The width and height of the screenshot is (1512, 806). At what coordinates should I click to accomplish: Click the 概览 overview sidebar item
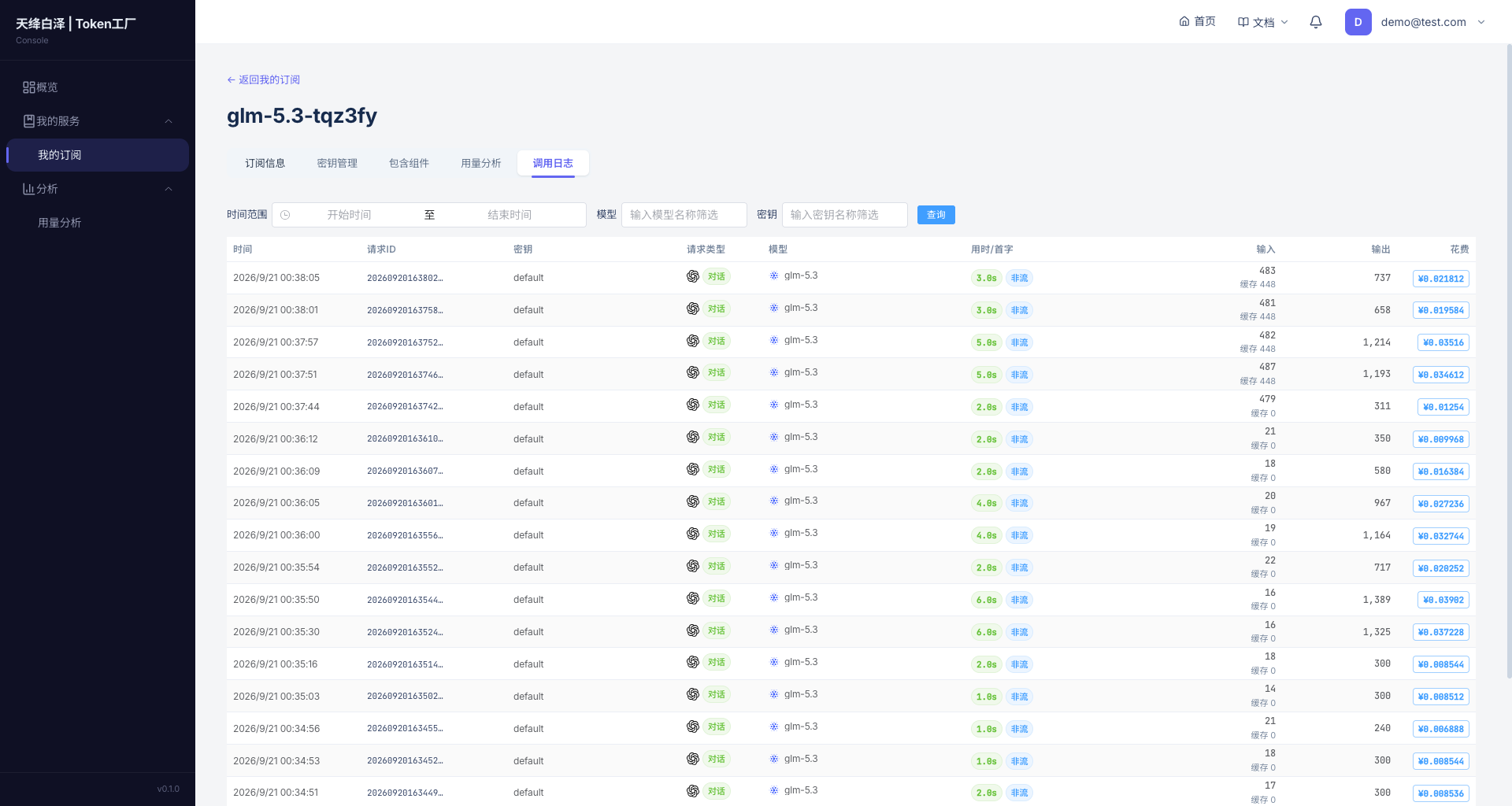pos(98,87)
